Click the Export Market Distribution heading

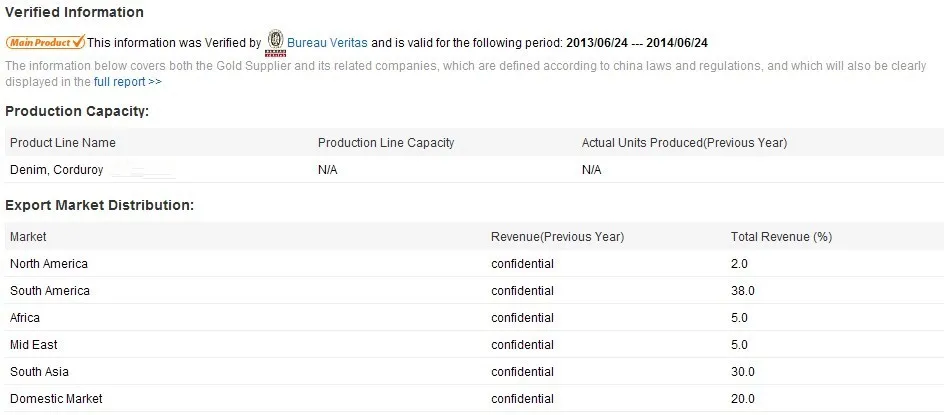coord(99,205)
